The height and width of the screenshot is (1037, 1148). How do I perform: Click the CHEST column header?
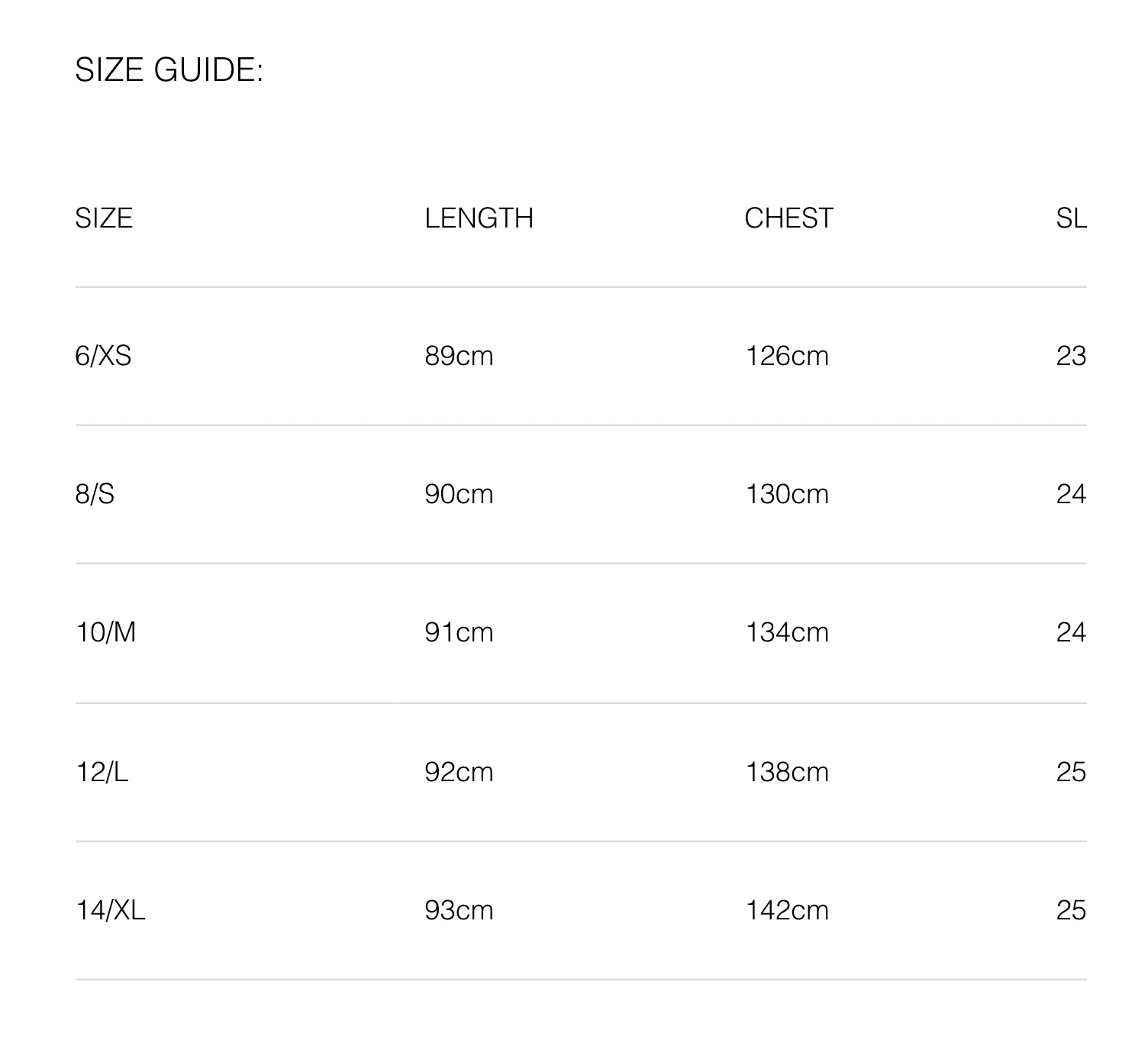(x=788, y=218)
